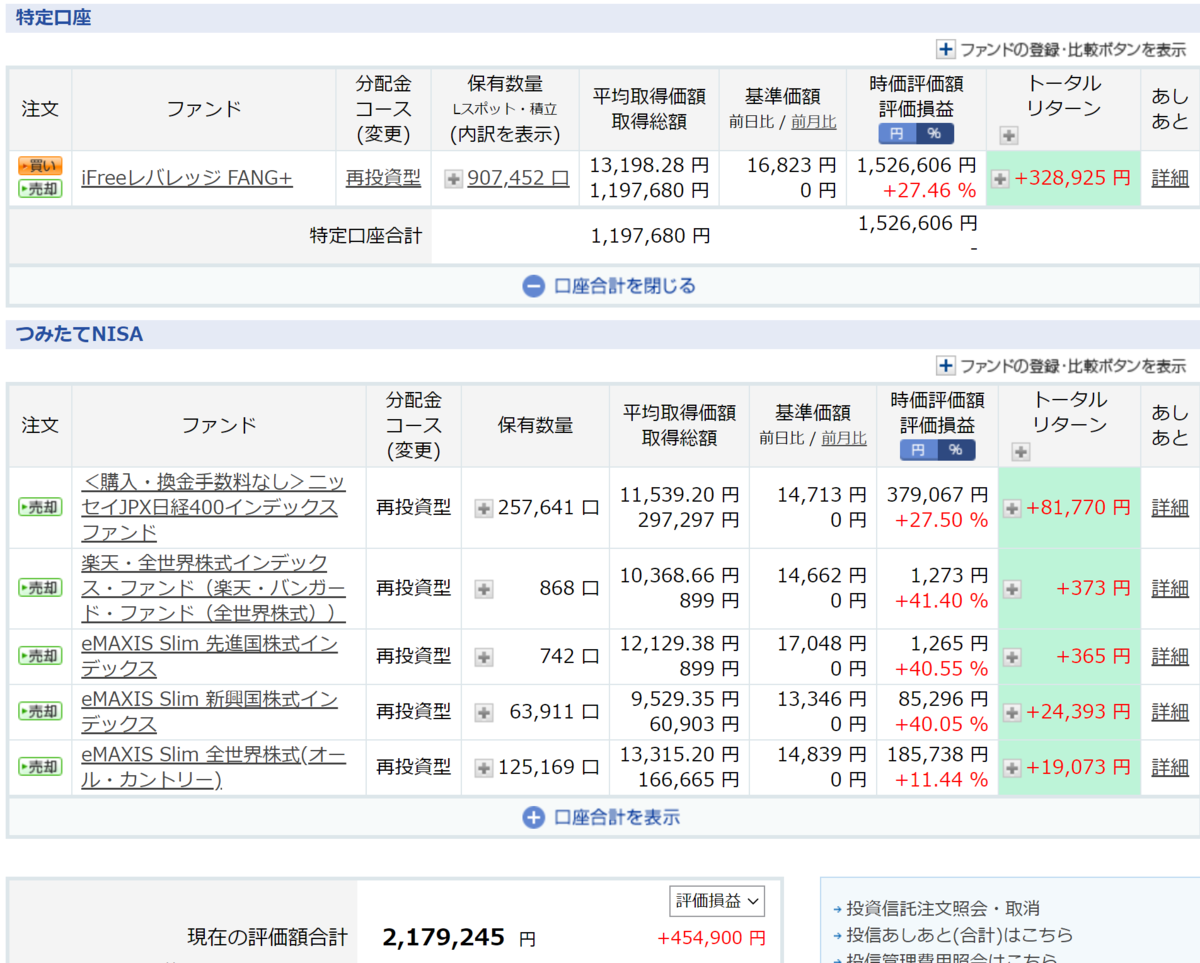The height and width of the screenshot is (963, 1200).
Task: Open eMAXIS Slim 新興国株式インデックス link
Action: pyautogui.click(x=209, y=711)
